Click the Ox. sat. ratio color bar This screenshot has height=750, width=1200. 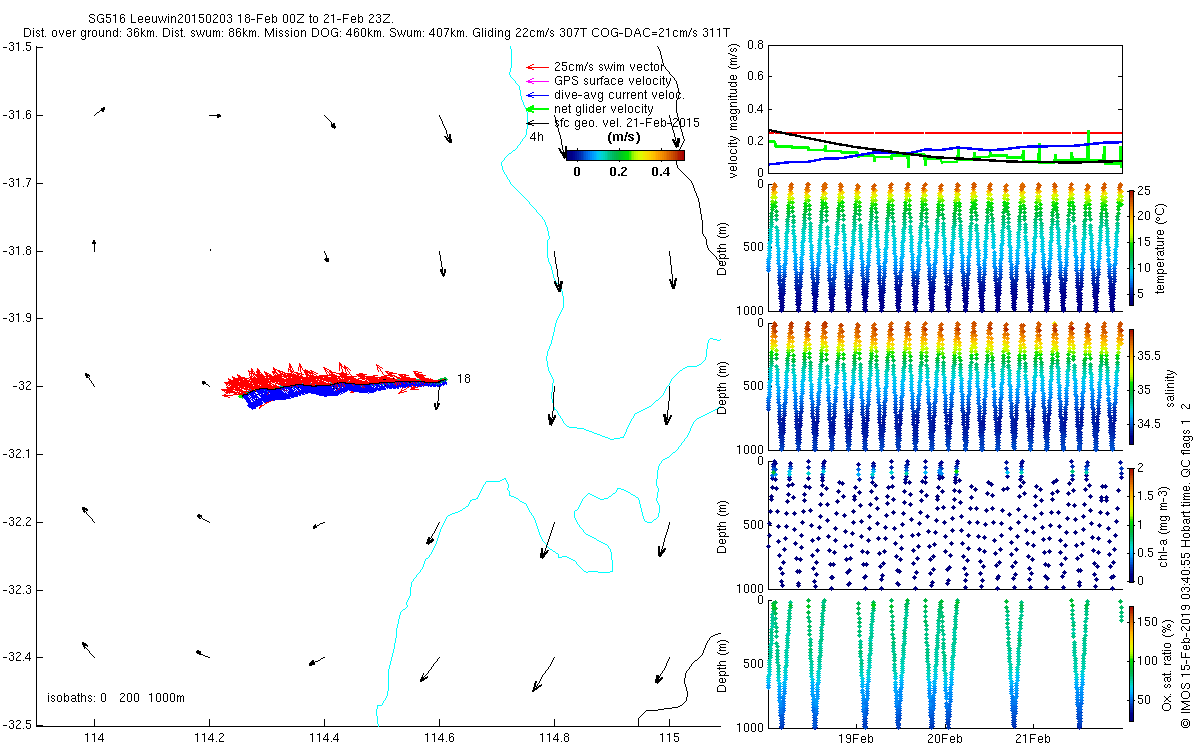pos(1131,664)
